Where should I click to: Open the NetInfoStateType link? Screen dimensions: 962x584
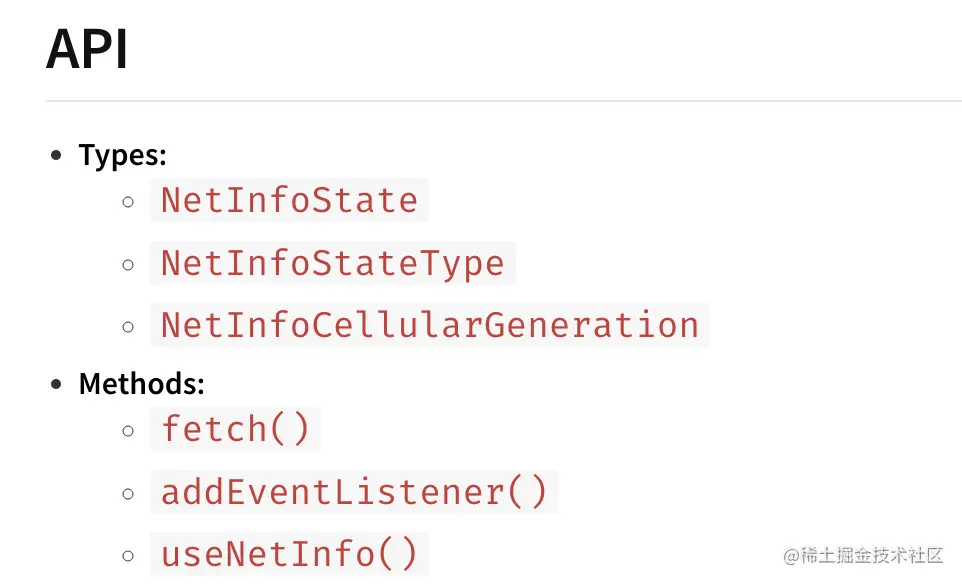pos(332,263)
